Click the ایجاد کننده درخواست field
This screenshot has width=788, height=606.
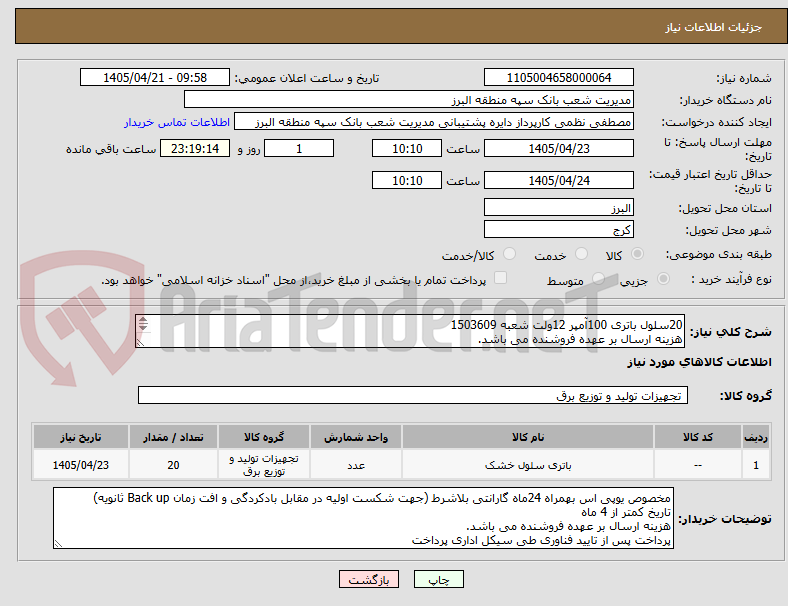434,122
